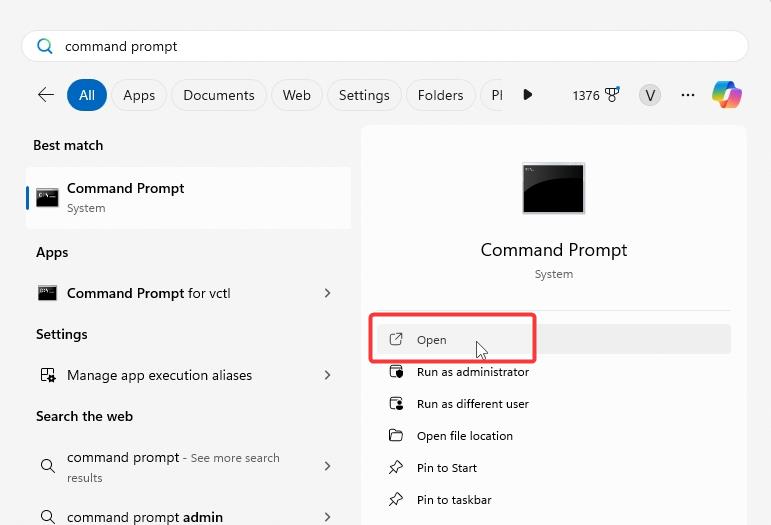The image size is (771, 525).
Task: Show more filters with the play arrow
Action: pyautogui.click(x=528, y=94)
